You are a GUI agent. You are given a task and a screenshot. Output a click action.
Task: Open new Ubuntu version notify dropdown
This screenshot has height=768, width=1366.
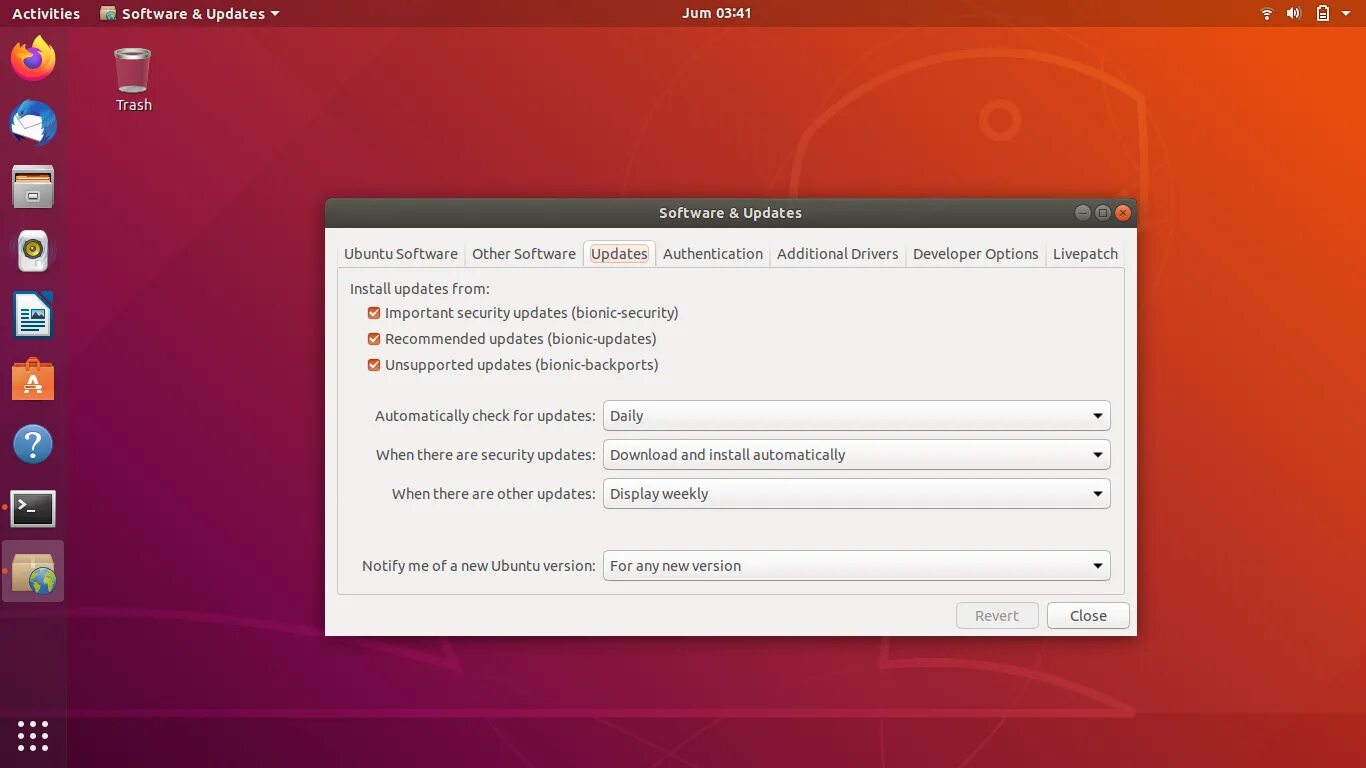click(x=856, y=566)
